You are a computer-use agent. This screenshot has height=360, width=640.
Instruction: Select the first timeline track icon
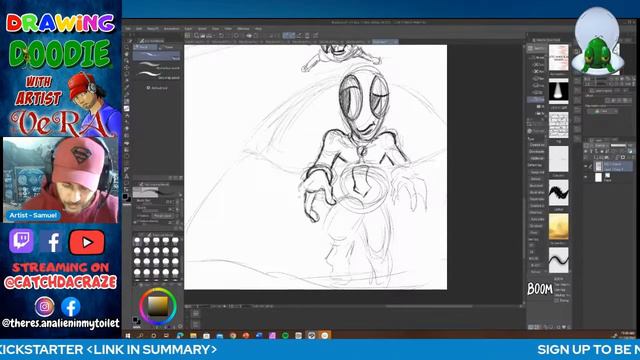pyautogui.click(x=196, y=314)
